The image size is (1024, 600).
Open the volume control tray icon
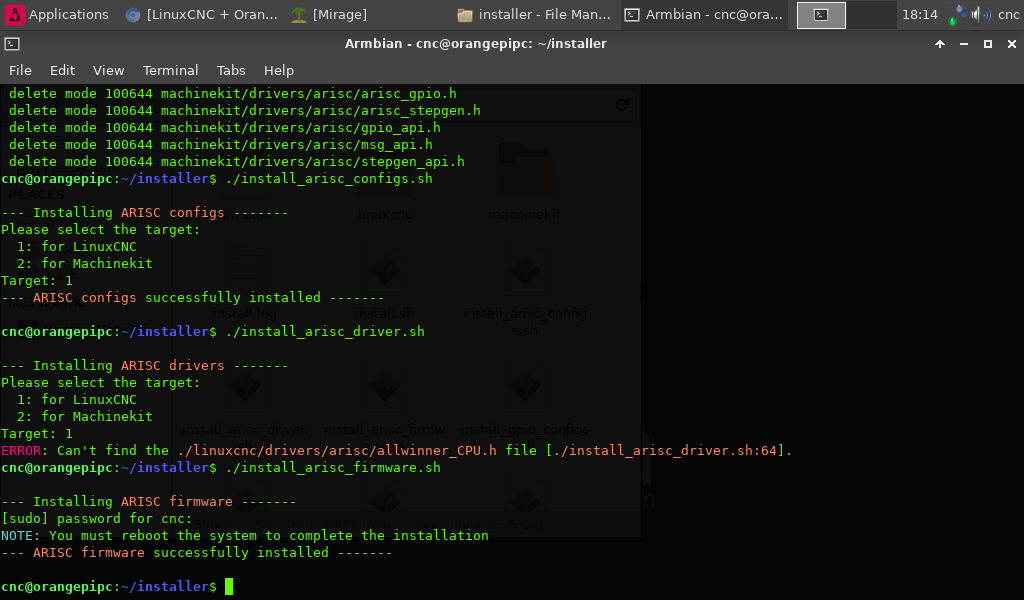981,14
